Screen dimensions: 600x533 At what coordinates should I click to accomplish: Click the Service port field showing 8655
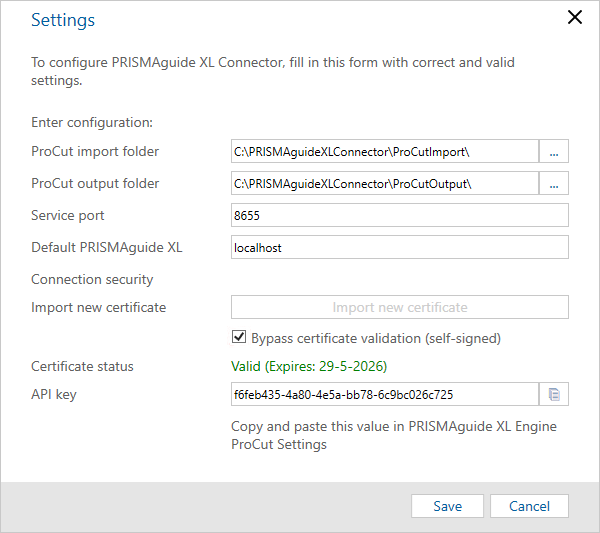tap(400, 215)
